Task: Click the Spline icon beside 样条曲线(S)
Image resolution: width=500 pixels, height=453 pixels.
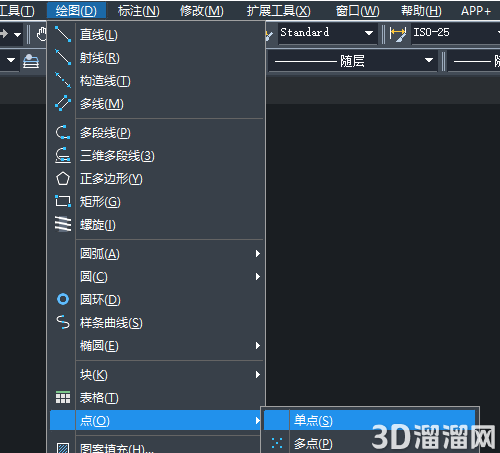Action: coord(63,322)
